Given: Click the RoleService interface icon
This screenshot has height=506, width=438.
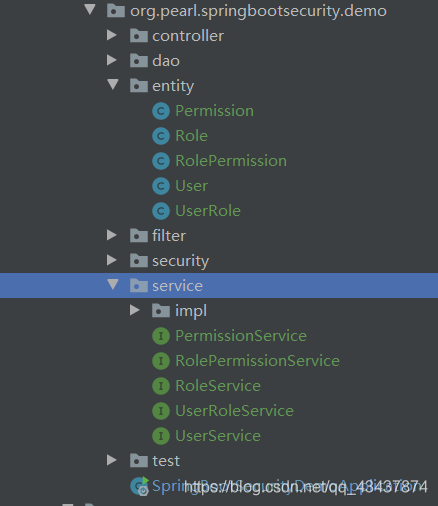Looking at the screenshot, I should point(161,386).
